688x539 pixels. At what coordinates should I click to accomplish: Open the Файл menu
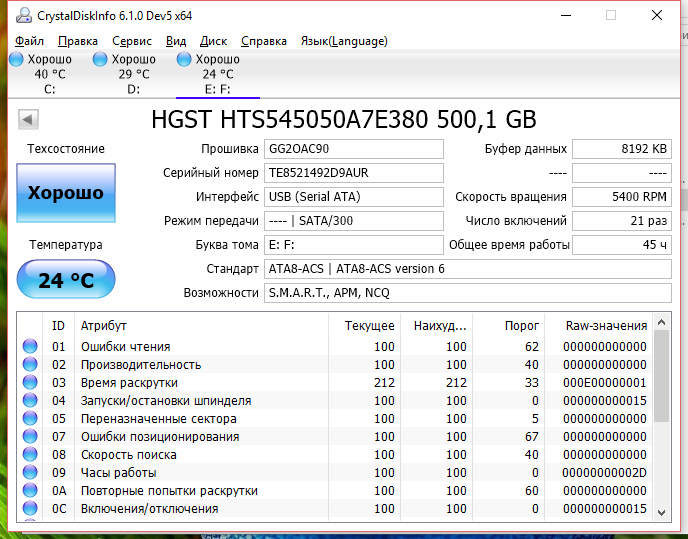click(x=29, y=41)
